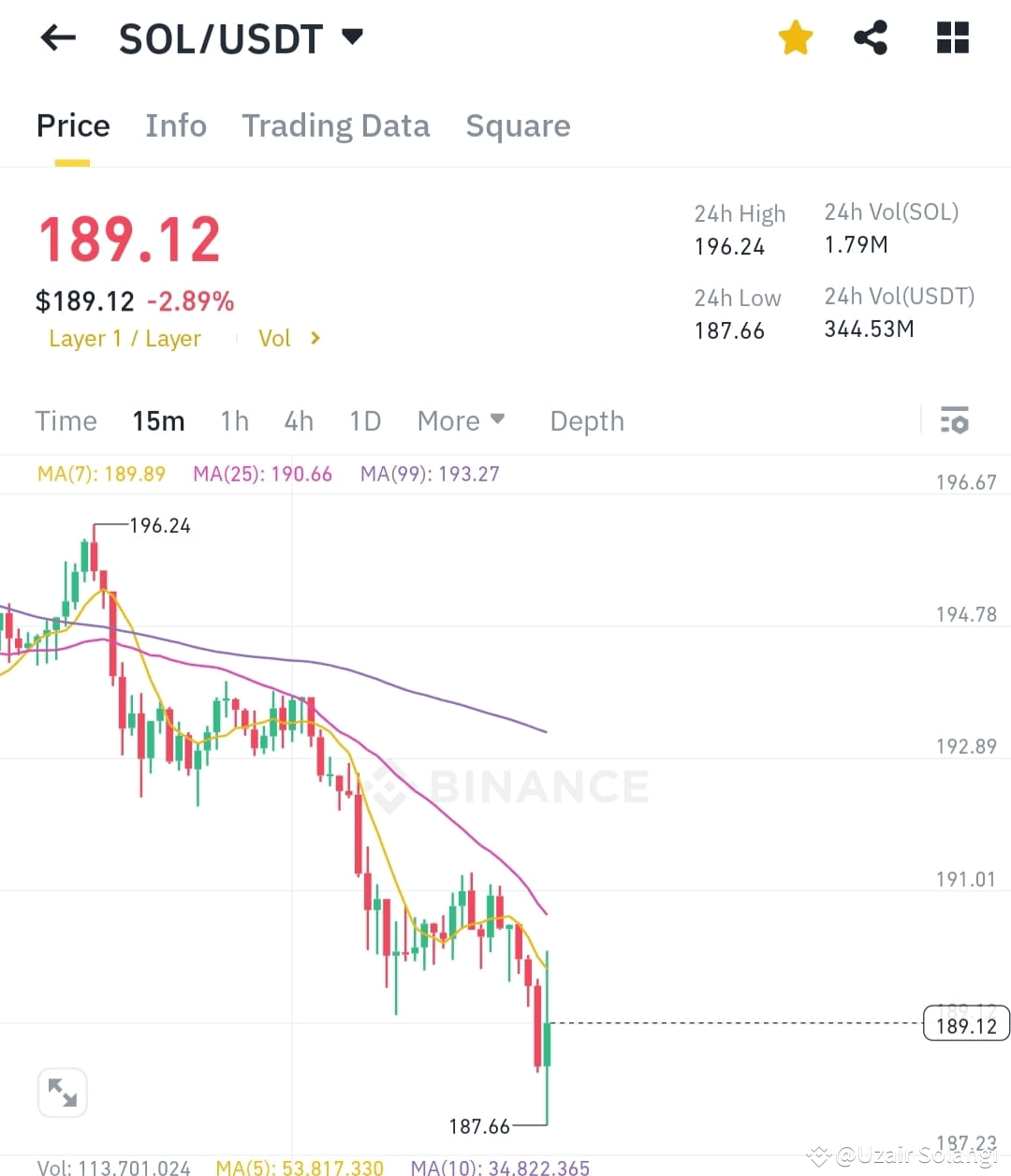Image resolution: width=1011 pixels, height=1176 pixels.
Task: Tap the MA(7) indicator label
Action: [101, 474]
